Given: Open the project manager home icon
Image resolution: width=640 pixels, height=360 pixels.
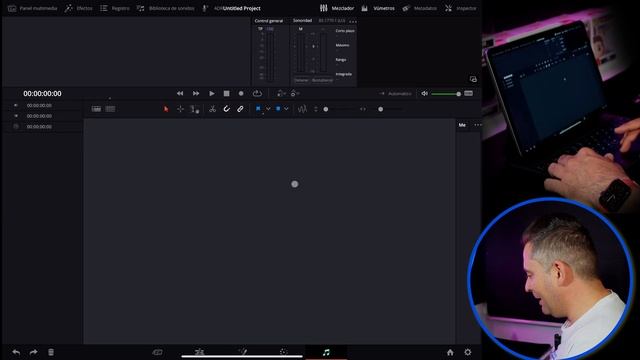Looking at the screenshot, I should pyautogui.click(x=450, y=352).
